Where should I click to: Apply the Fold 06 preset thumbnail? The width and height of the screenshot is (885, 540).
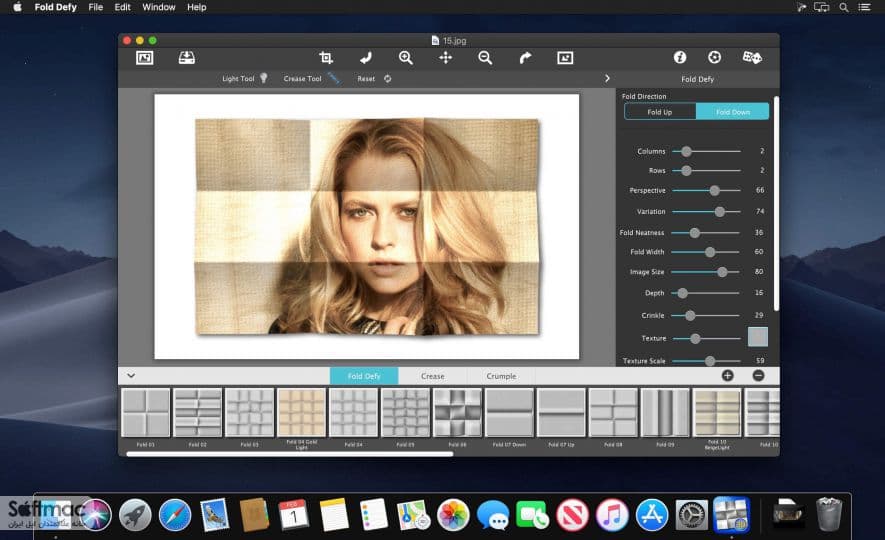pos(457,412)
